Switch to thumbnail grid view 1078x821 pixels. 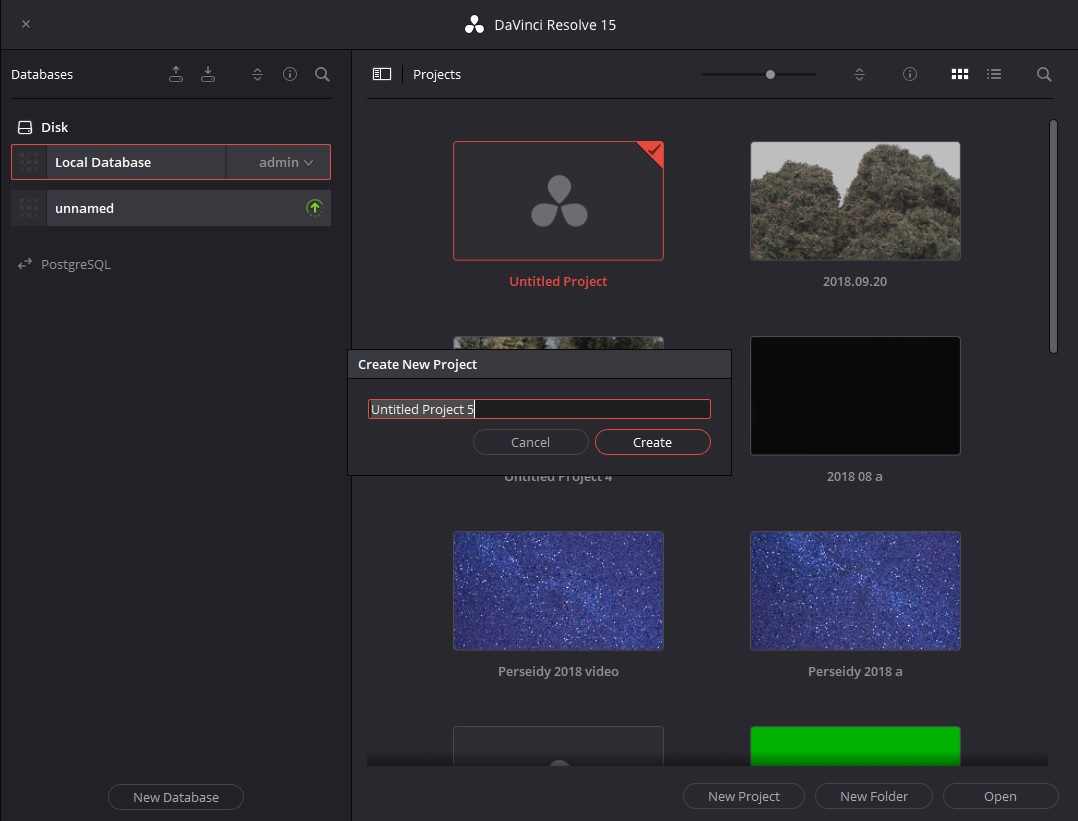(x=960, y=74)
